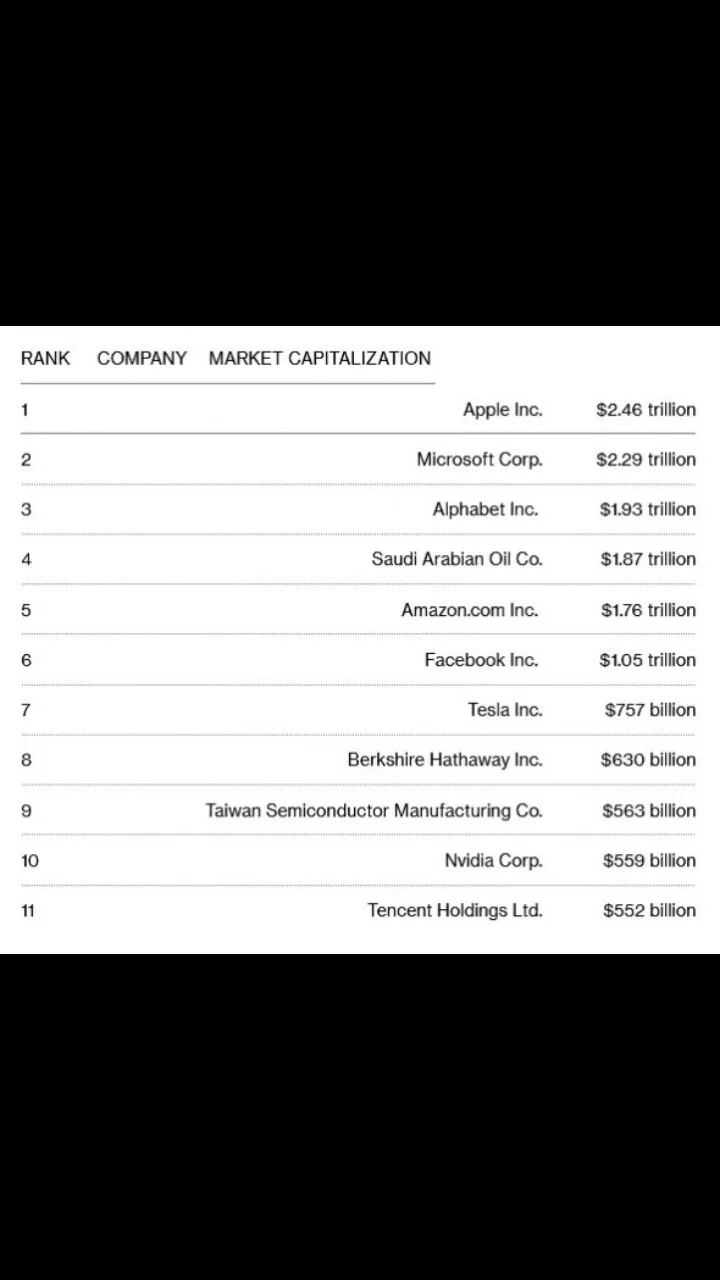Click the $2.46 trillion value
The image size is (720, 1280).
coord(646,410)
